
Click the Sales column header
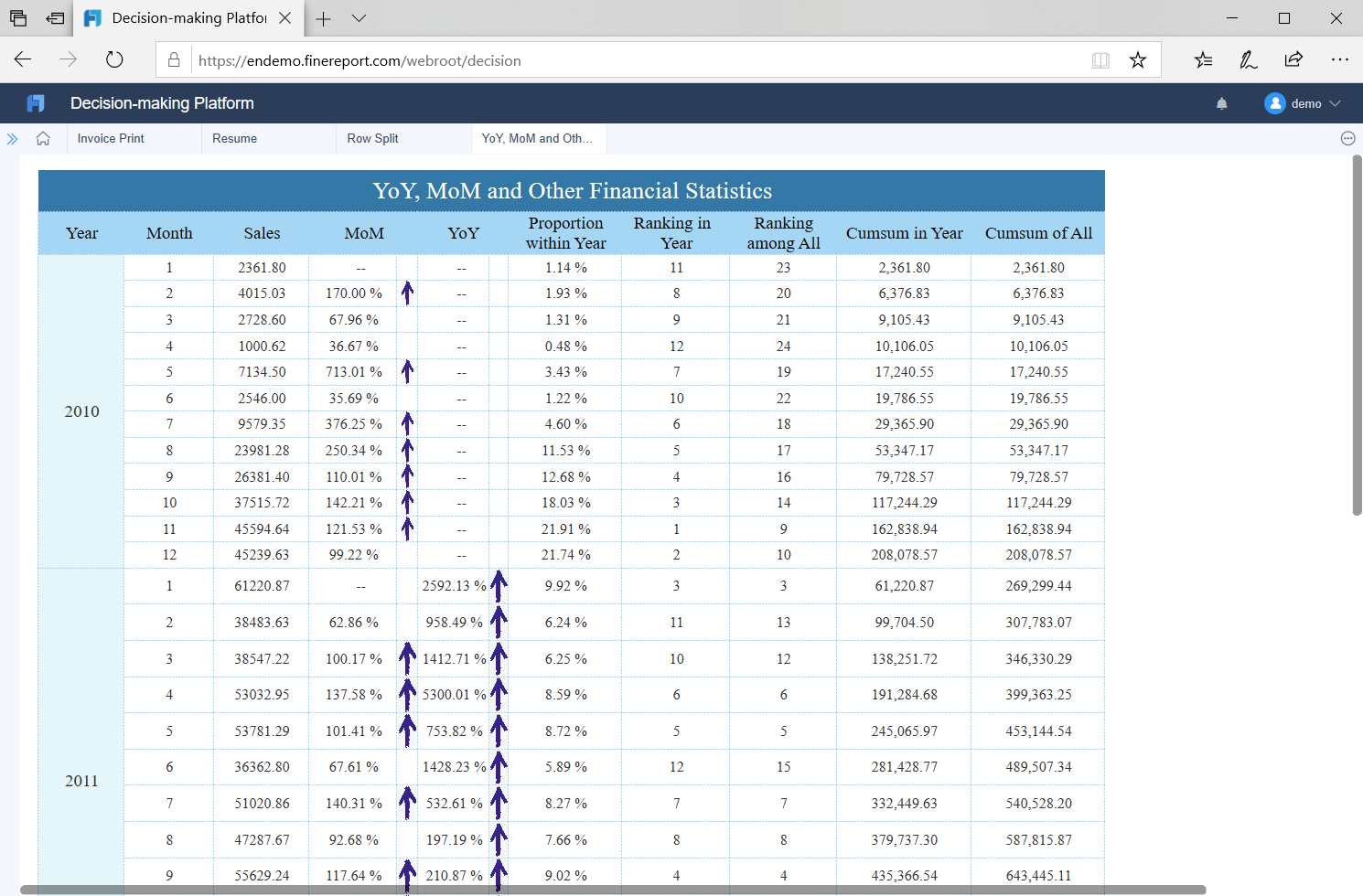(262, 233)
